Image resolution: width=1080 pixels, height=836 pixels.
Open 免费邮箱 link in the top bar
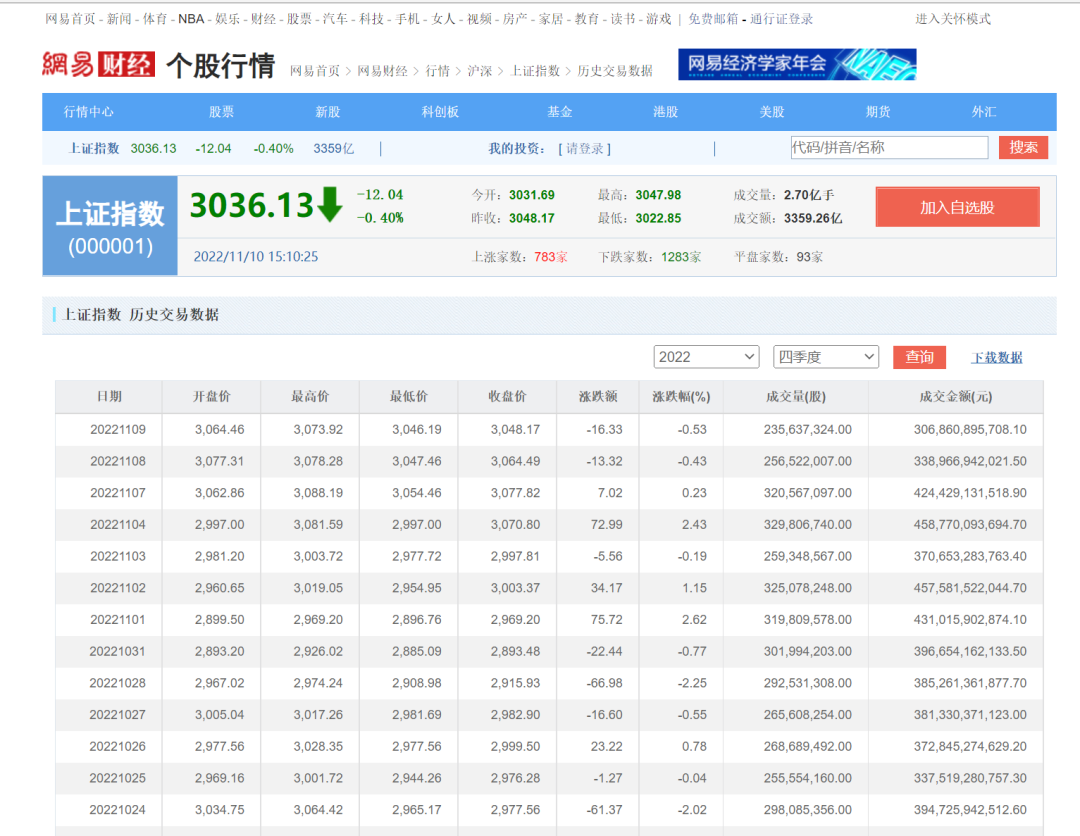tap(713, 19)
